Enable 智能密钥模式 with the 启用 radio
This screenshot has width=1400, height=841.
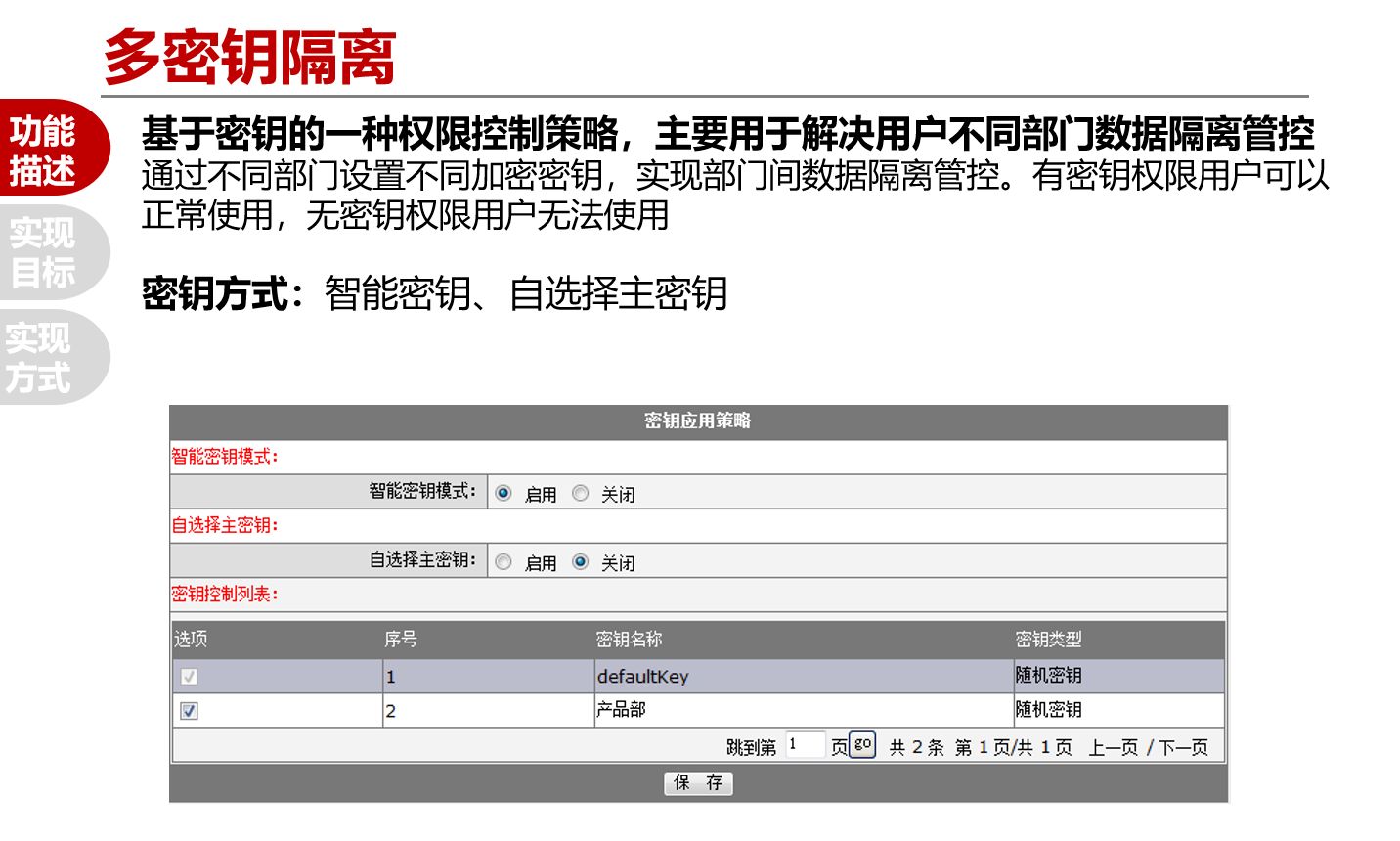pyautogui.click(x=503, y=494)
